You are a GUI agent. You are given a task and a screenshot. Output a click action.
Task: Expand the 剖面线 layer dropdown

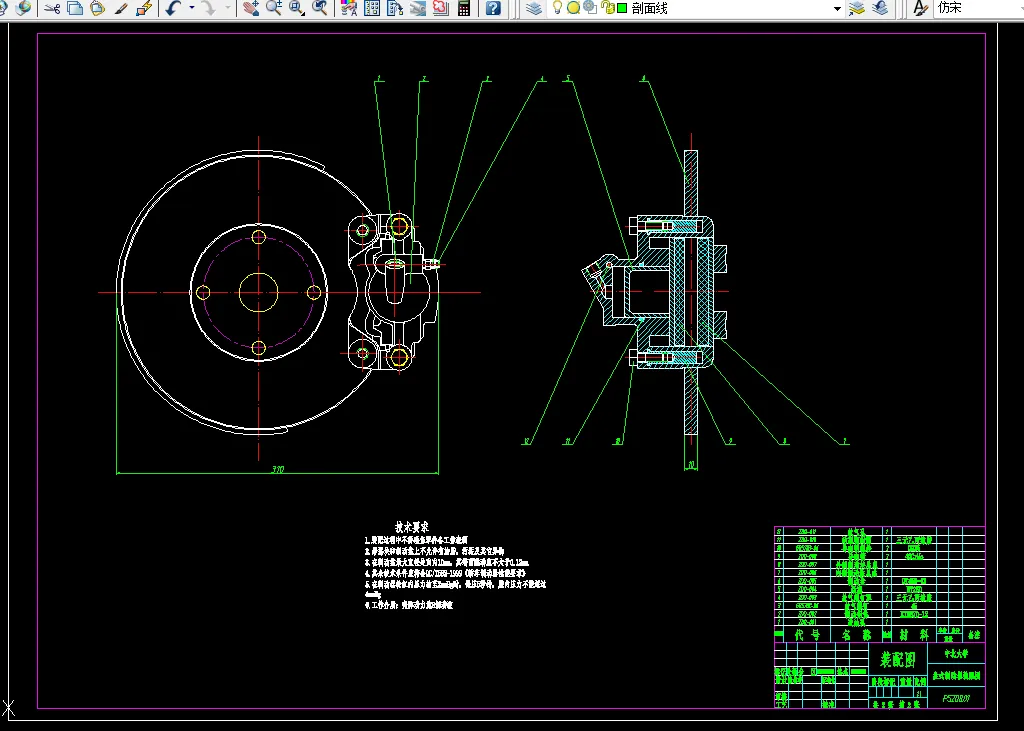[837, 8]
